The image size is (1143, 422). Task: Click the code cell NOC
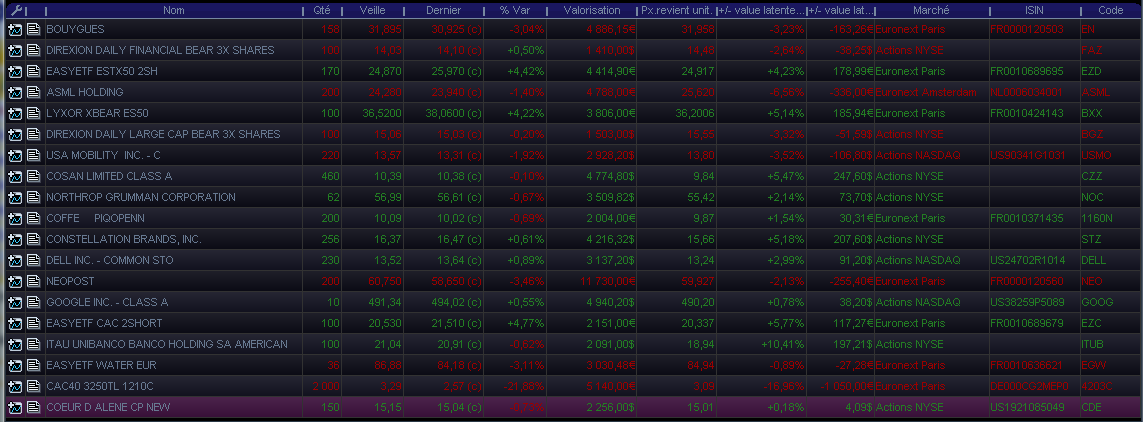(1092, 198)
